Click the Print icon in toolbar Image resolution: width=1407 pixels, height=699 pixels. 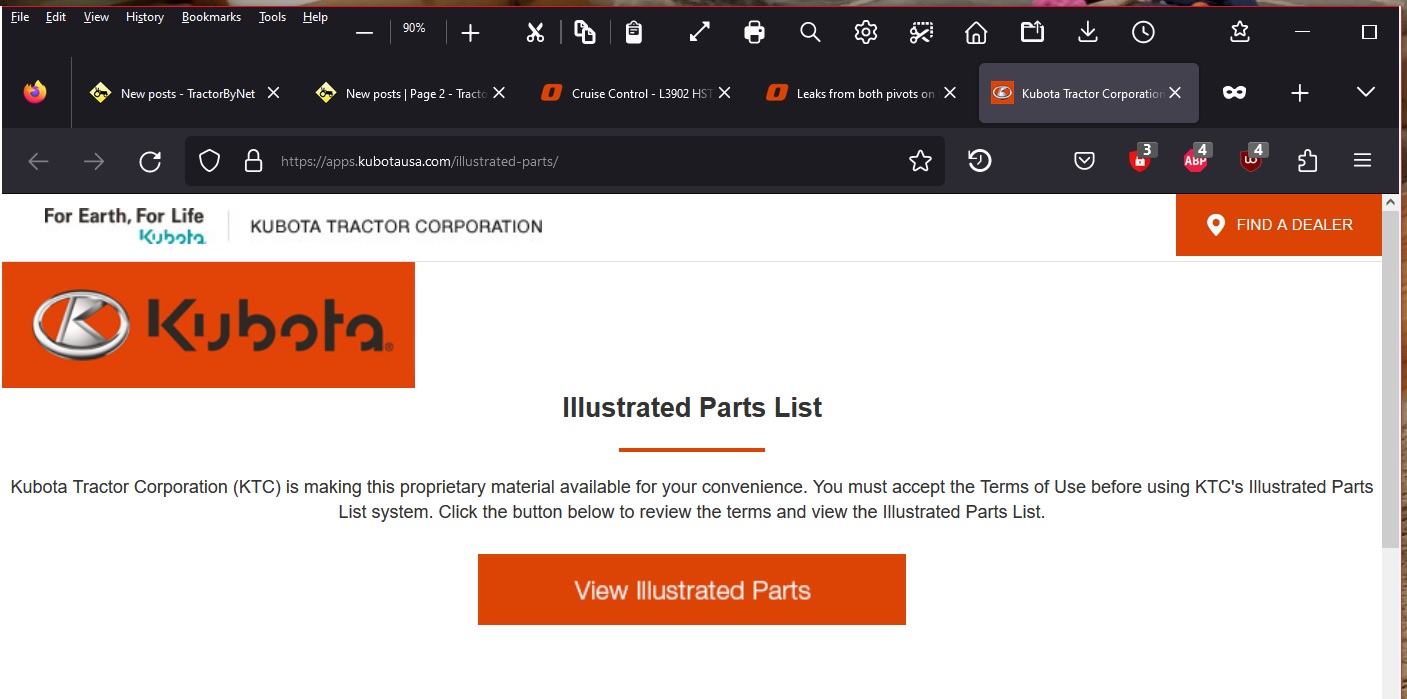pyautogui.click(x=755, y=33)
